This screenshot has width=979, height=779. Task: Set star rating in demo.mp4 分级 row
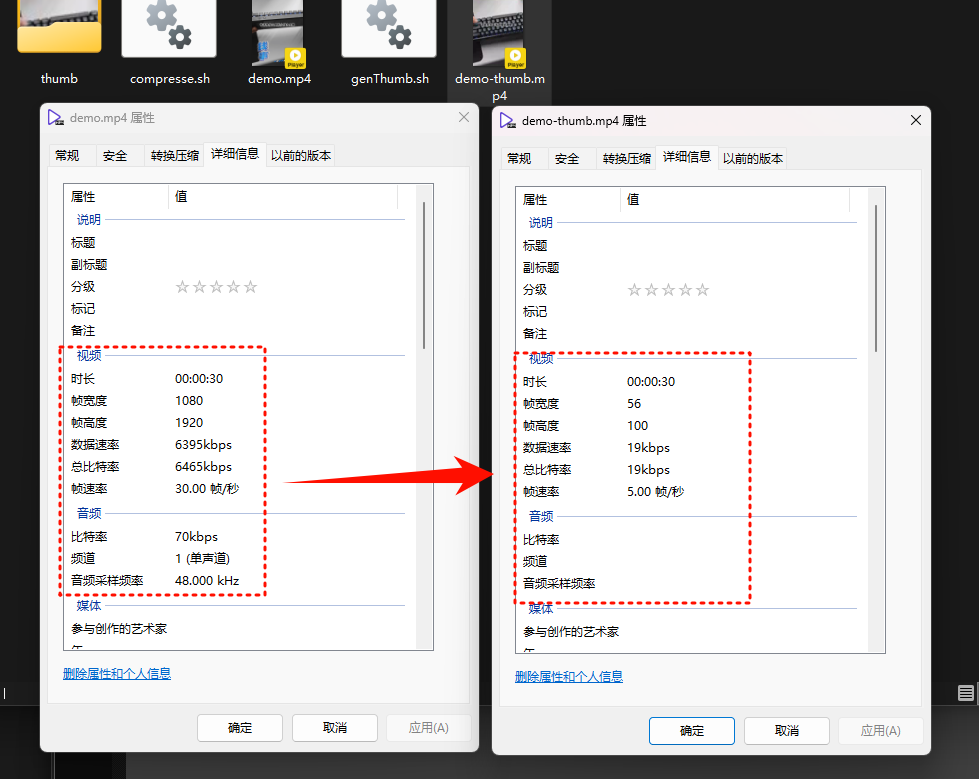coord(216,287)
